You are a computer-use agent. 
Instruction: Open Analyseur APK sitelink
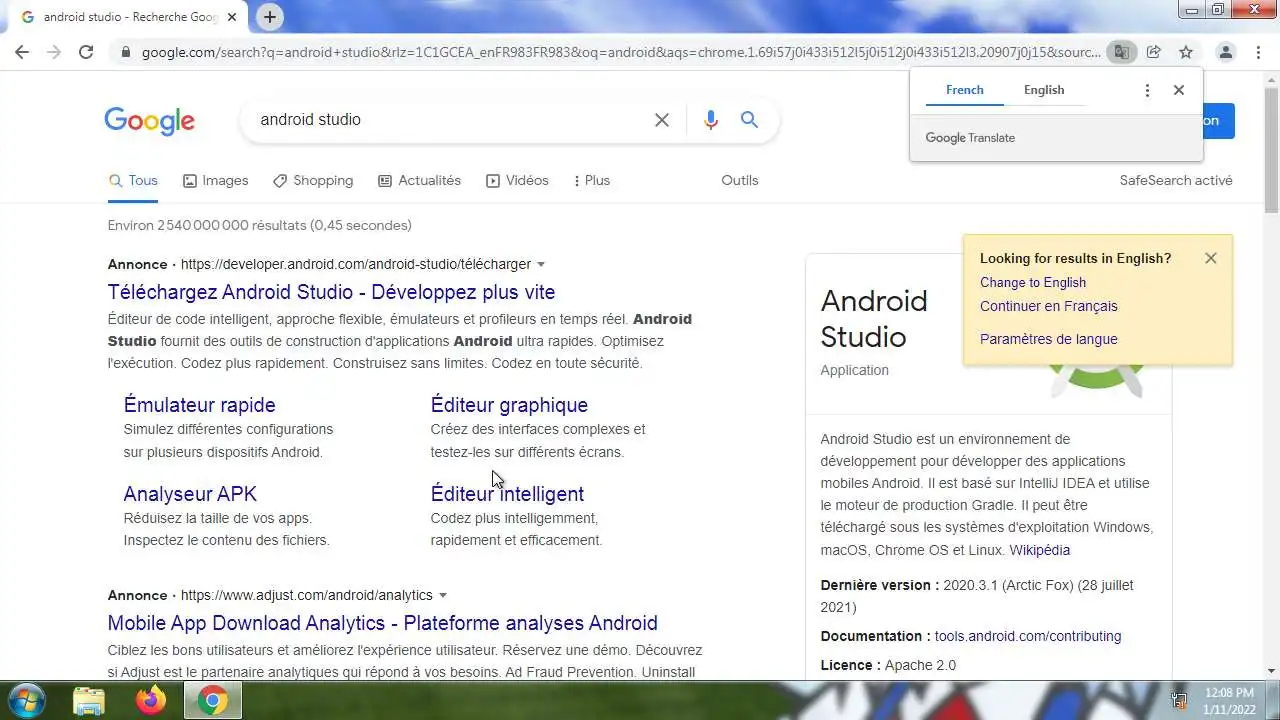click(190, 494)
